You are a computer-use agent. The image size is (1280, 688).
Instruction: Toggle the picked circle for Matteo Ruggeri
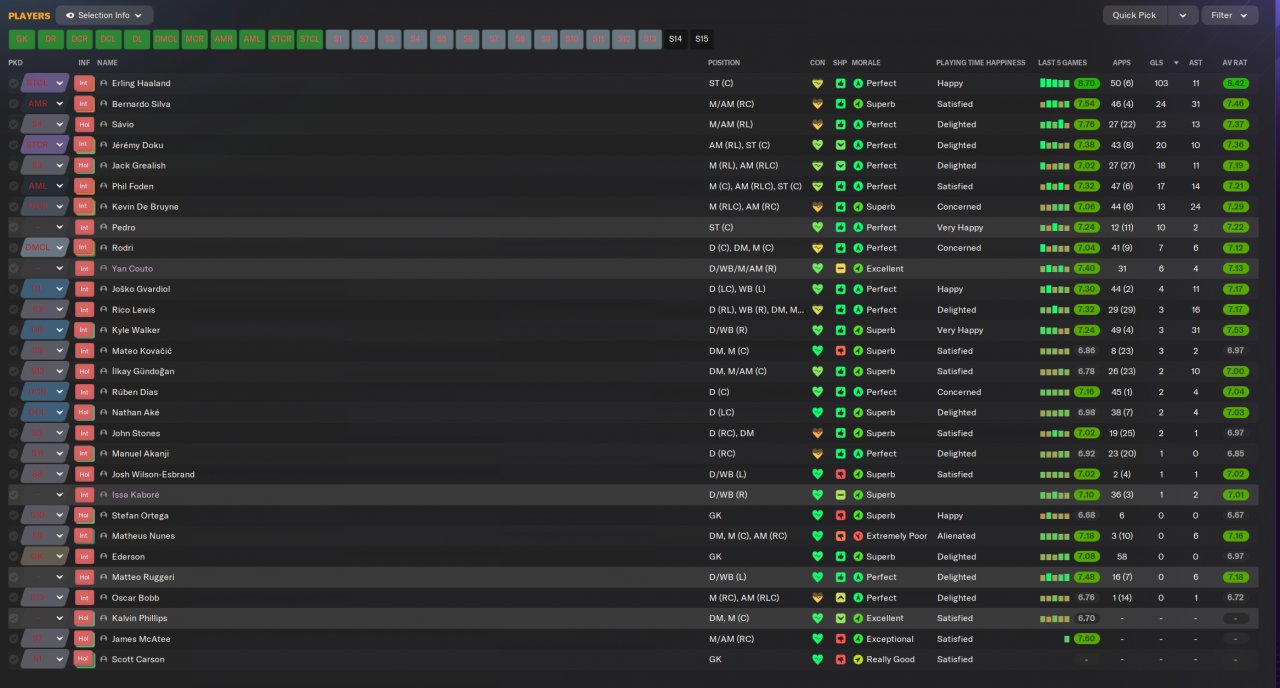click(14, 577)
